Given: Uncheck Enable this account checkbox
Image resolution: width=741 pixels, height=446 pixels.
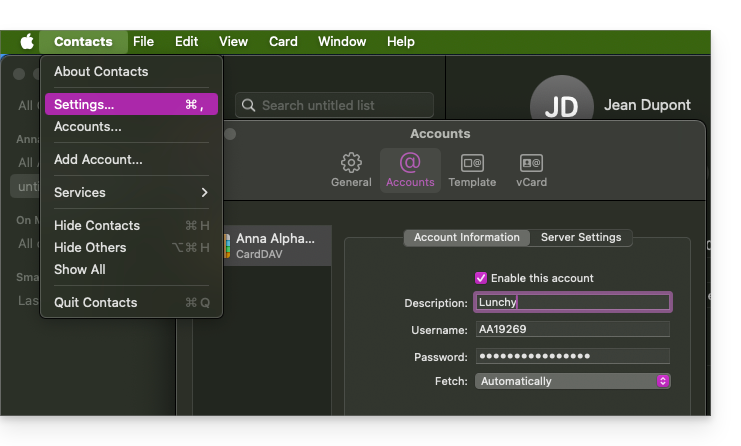Looking at the screenshot, I should [481, 278].
